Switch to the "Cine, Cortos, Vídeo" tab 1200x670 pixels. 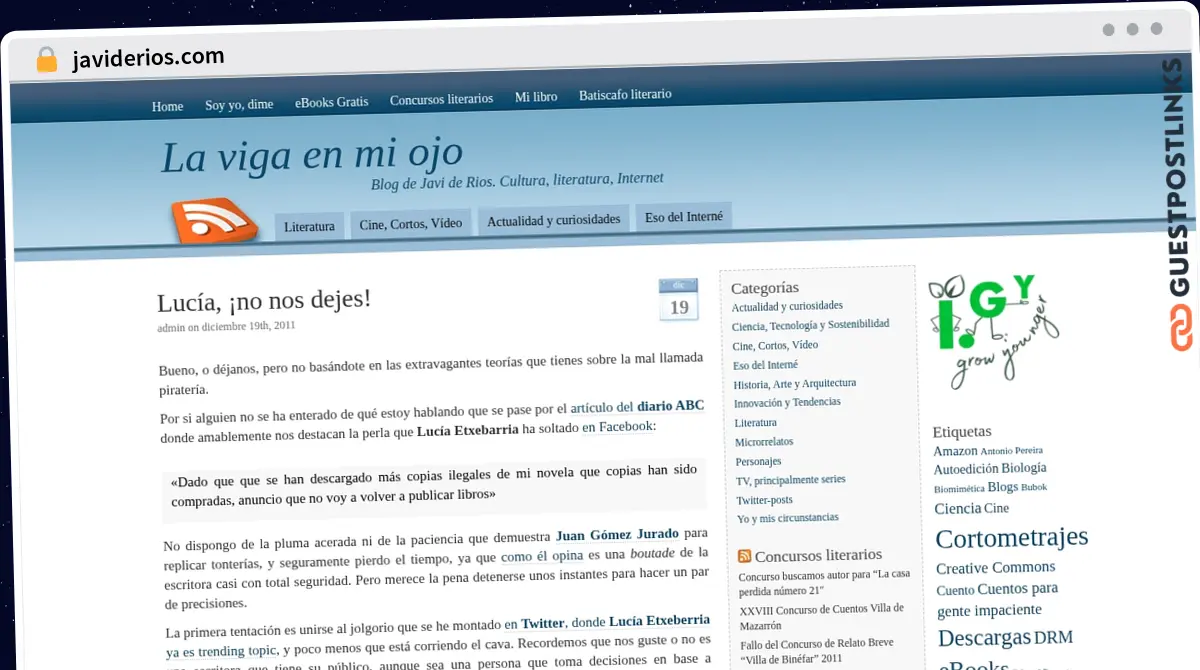(x=410, y=222)
